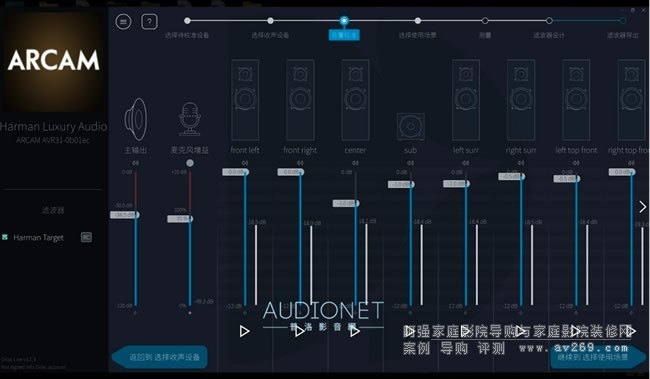Mute the front left channel

(245, 163)
